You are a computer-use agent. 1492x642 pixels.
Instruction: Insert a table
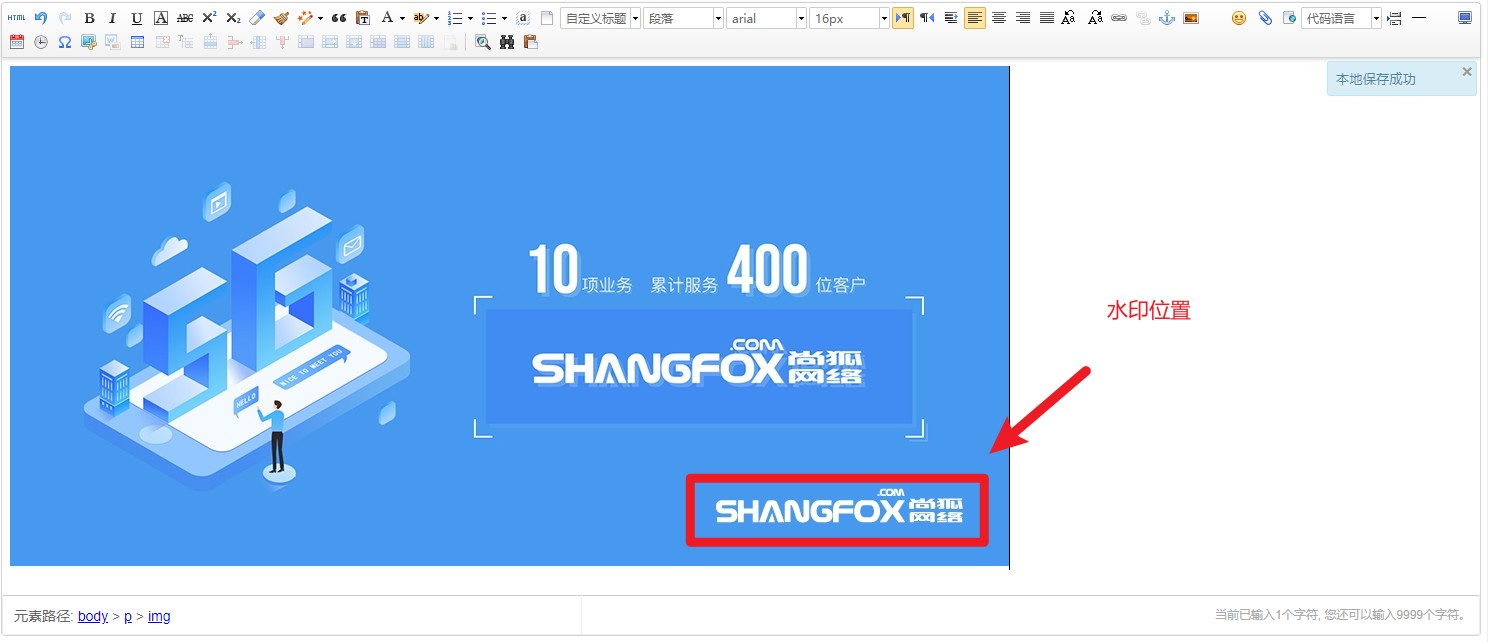coord(137,42)
